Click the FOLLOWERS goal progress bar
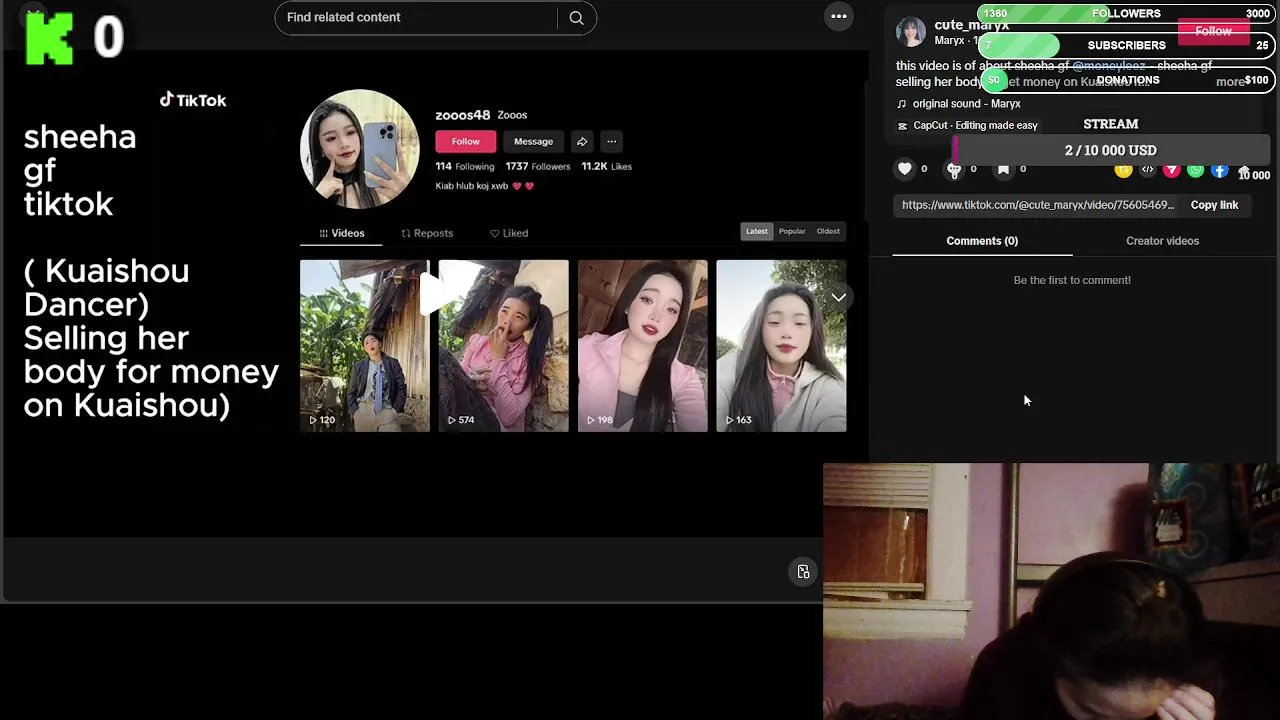The width and height of the screenshot is (1280, 720). point(1127,14)
